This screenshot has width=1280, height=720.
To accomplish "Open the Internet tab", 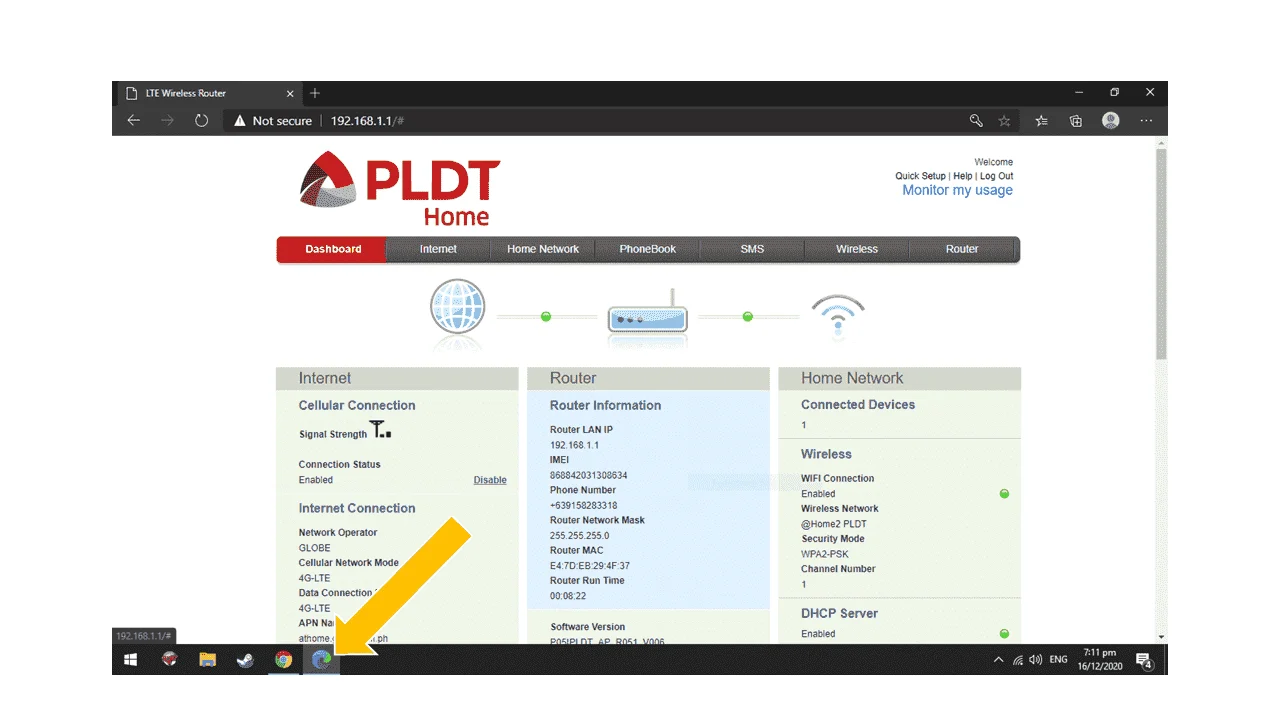I will [x=438, y=249].
